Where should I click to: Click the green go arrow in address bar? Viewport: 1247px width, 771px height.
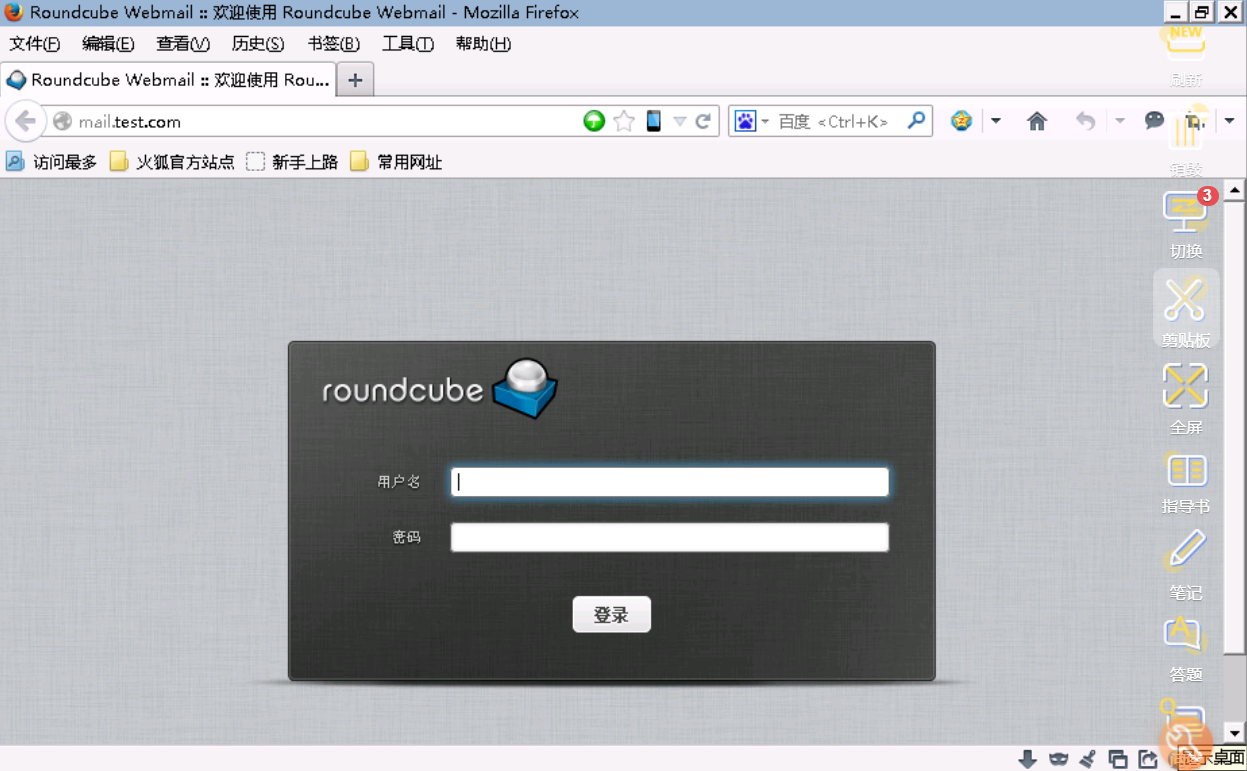pyautogui.click(x=594, y=121)
